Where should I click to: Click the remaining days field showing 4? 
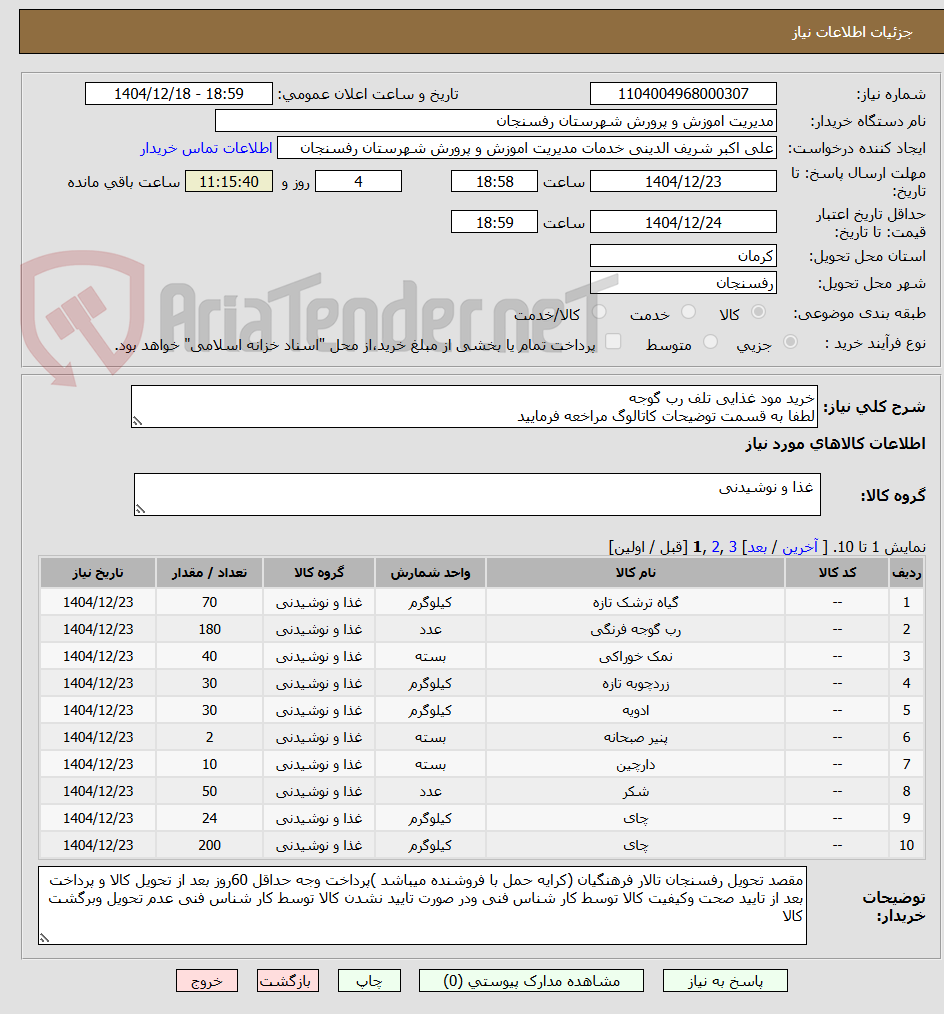[358, 181]
